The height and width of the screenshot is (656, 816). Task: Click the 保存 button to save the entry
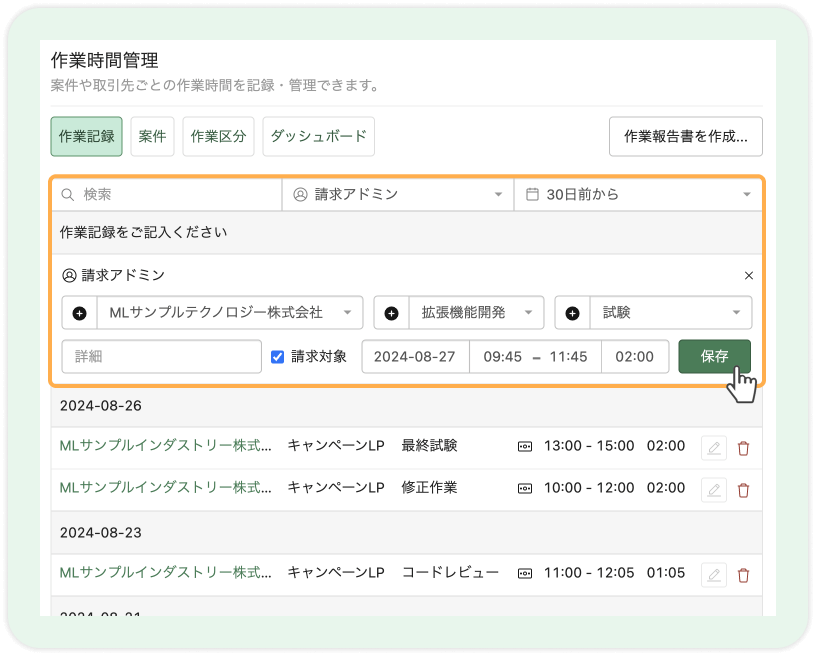point(714,356)
